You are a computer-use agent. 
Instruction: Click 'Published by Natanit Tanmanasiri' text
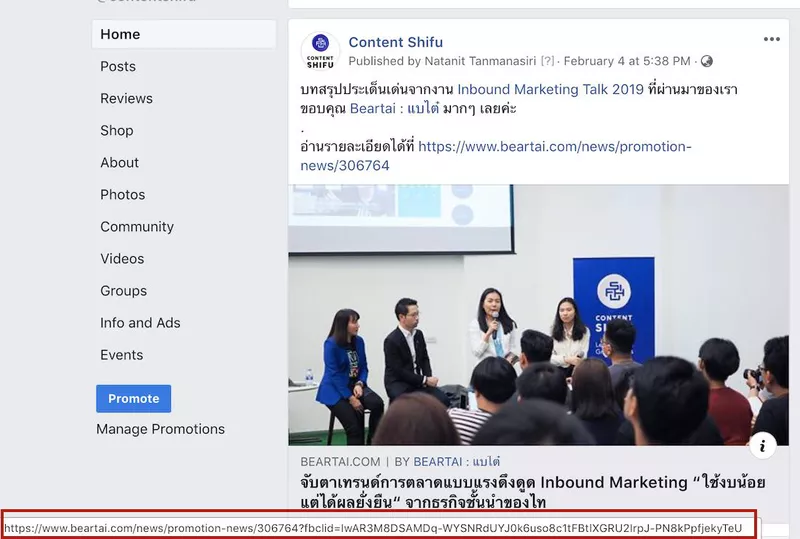coord(442,61)
